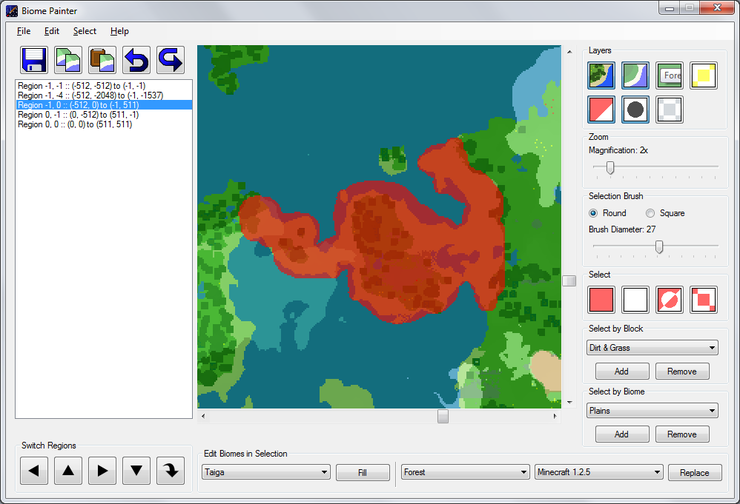Click the Select All red square icon
Viewport: 740px width, 504px height.
(601, 300)
